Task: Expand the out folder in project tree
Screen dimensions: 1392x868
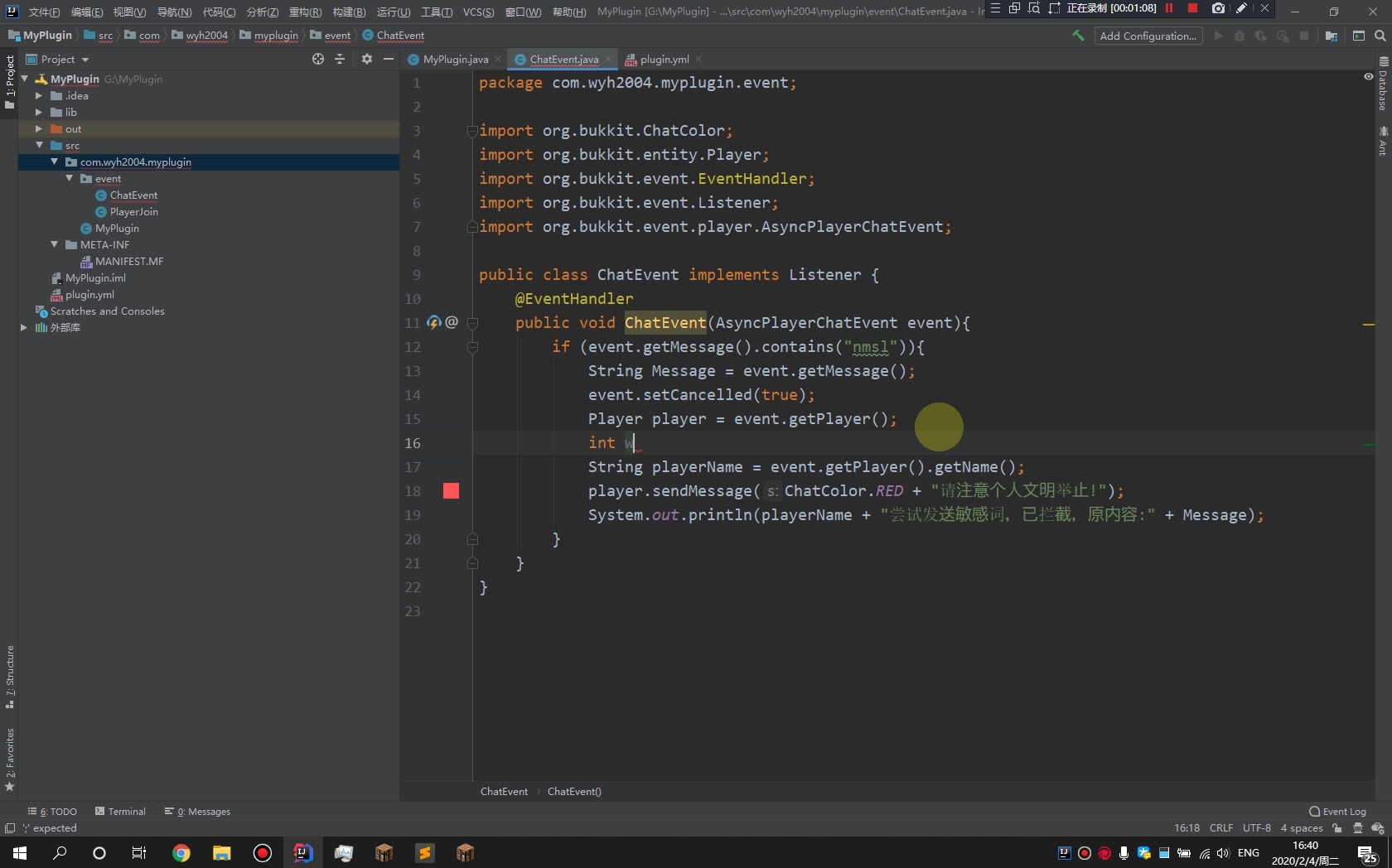Action: pos(39,128)
